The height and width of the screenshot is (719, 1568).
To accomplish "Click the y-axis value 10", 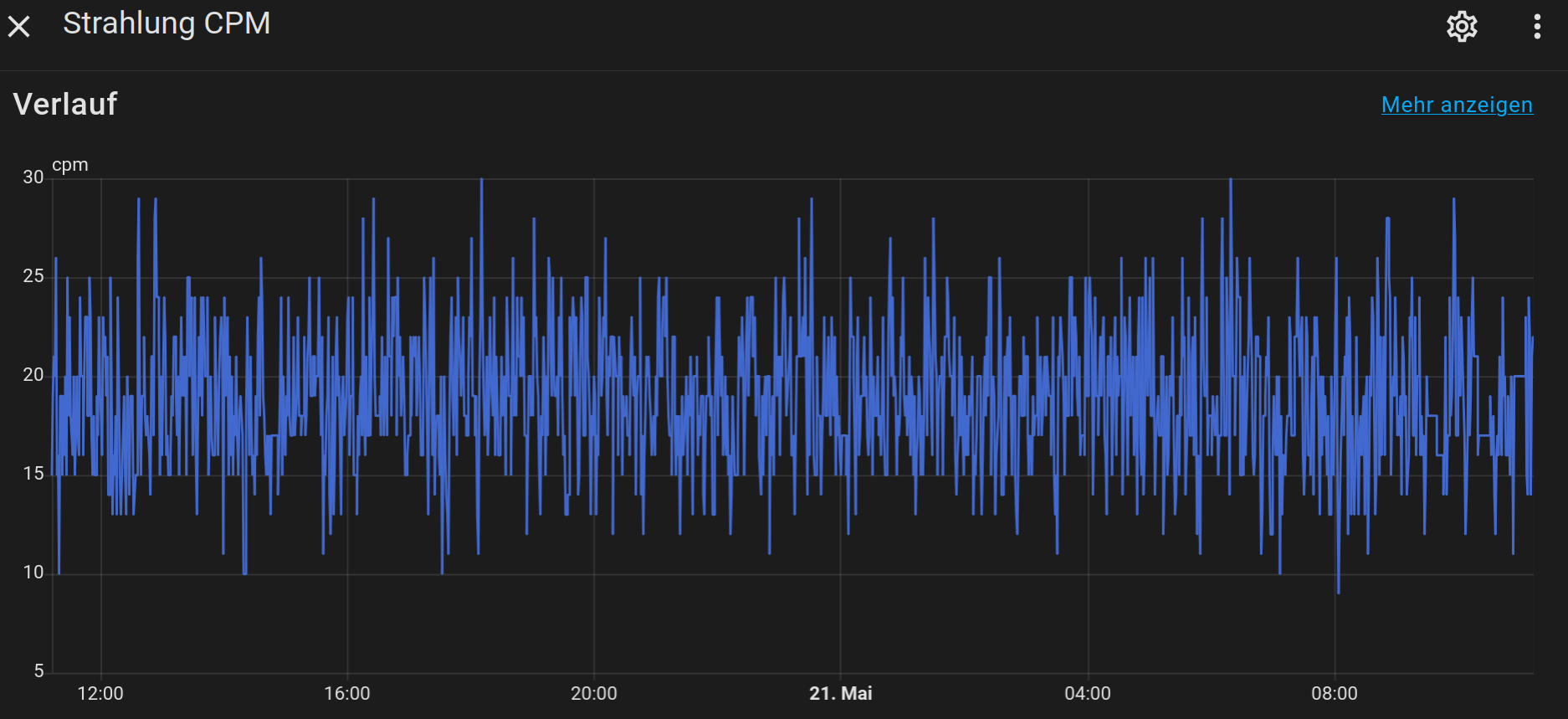I will 33,573.
